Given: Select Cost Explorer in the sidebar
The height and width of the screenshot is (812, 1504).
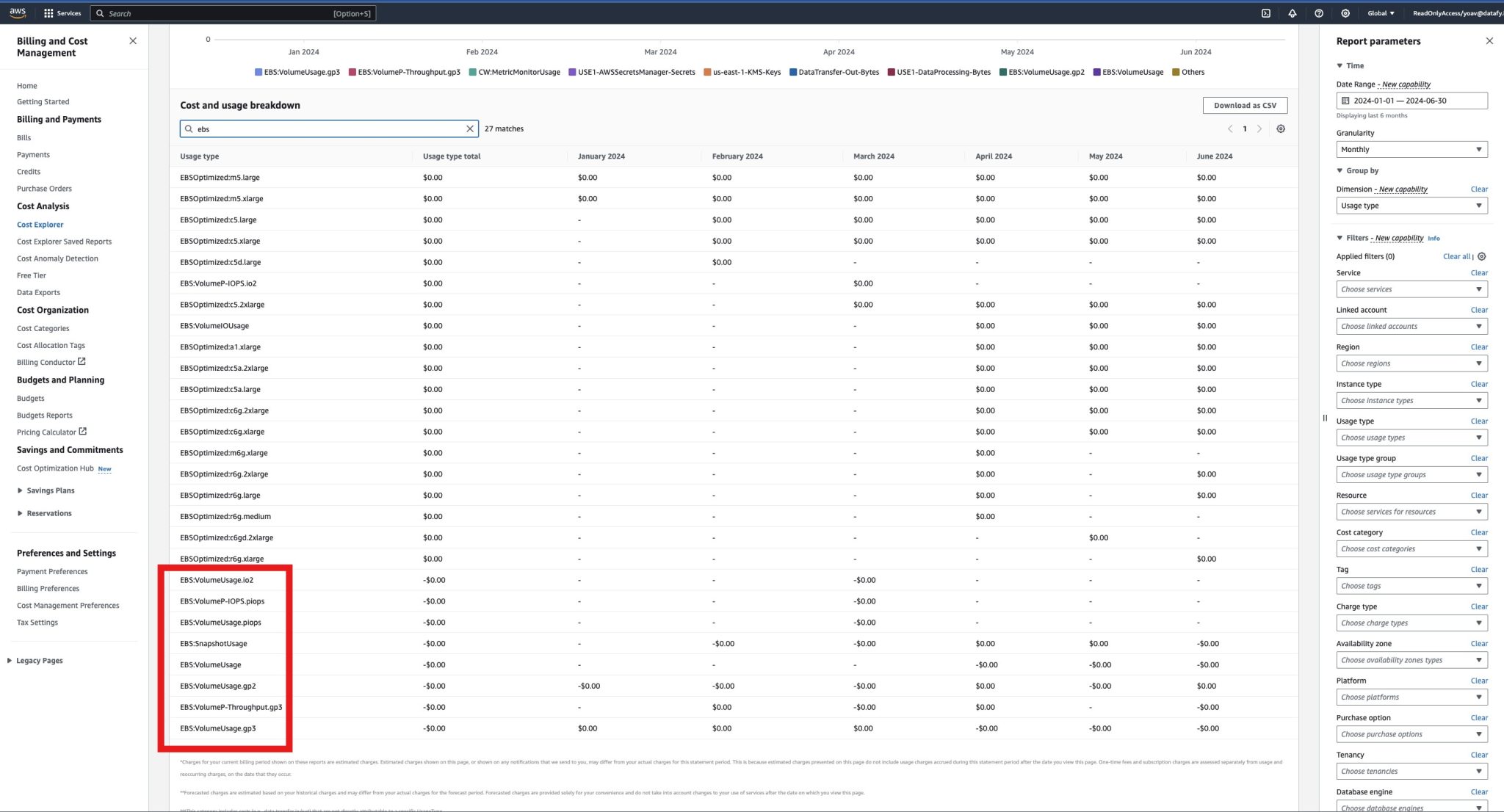Looking at the screenshot, I should point(40,224).
